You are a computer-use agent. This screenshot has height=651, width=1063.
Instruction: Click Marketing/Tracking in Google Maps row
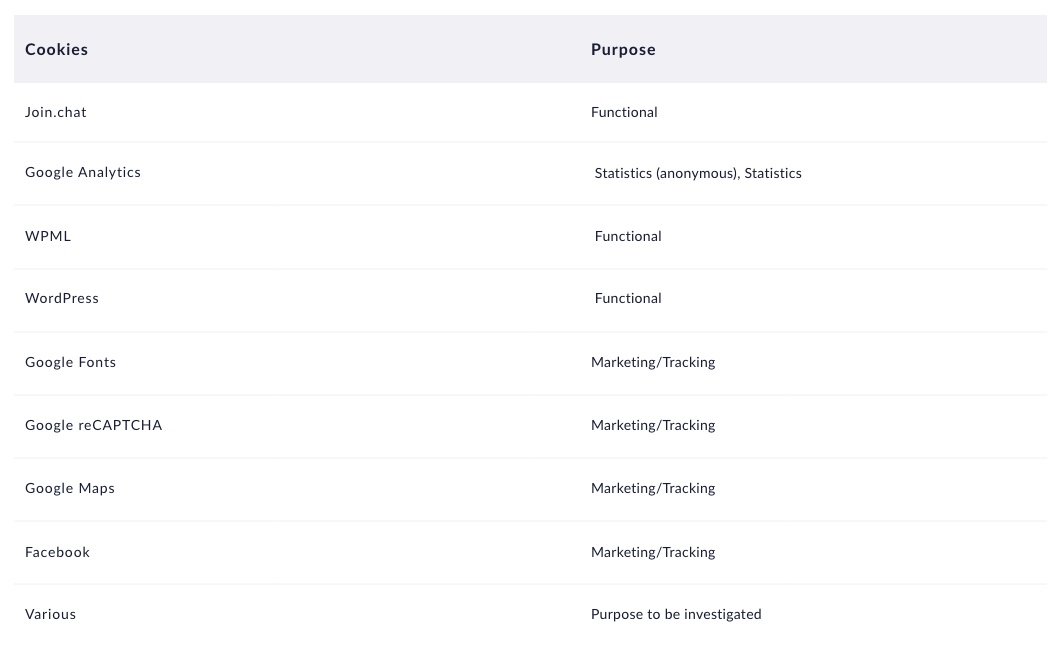point(654,488)
